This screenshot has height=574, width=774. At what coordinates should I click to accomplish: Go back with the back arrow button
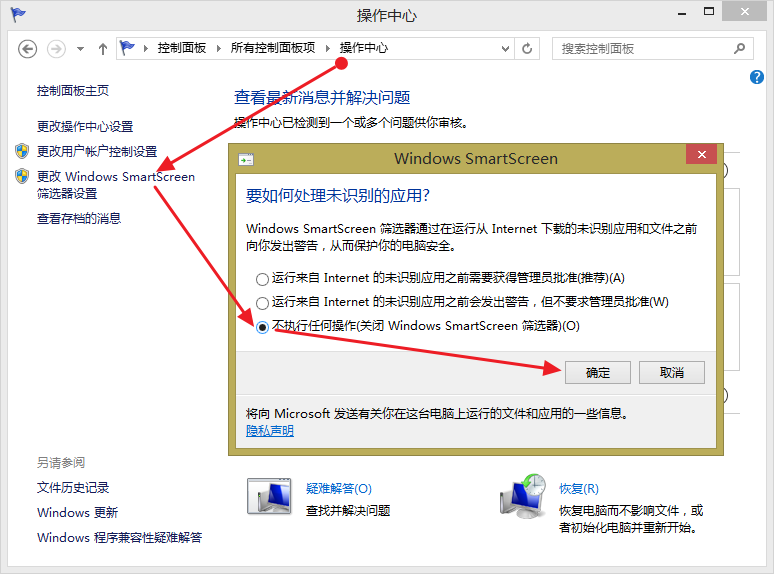pyautogui.click(x=28, y=49)
